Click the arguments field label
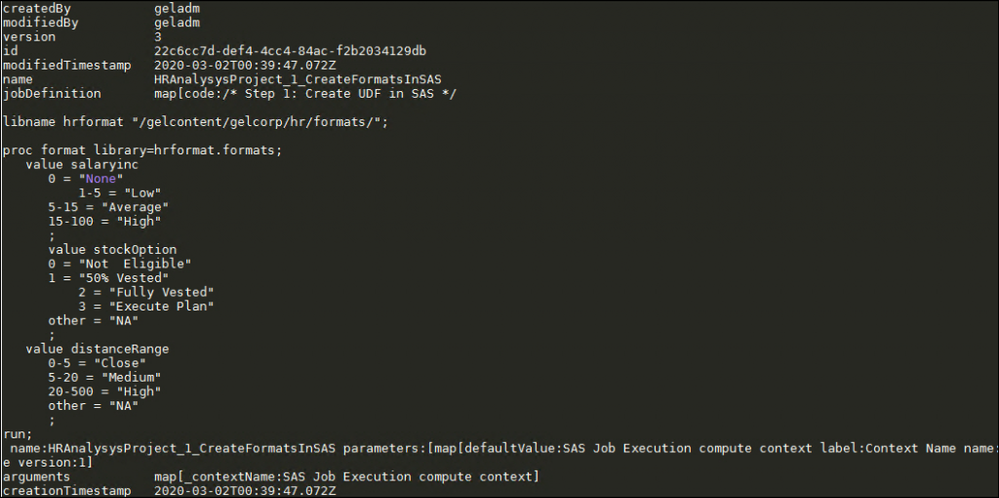 [36, 477]
